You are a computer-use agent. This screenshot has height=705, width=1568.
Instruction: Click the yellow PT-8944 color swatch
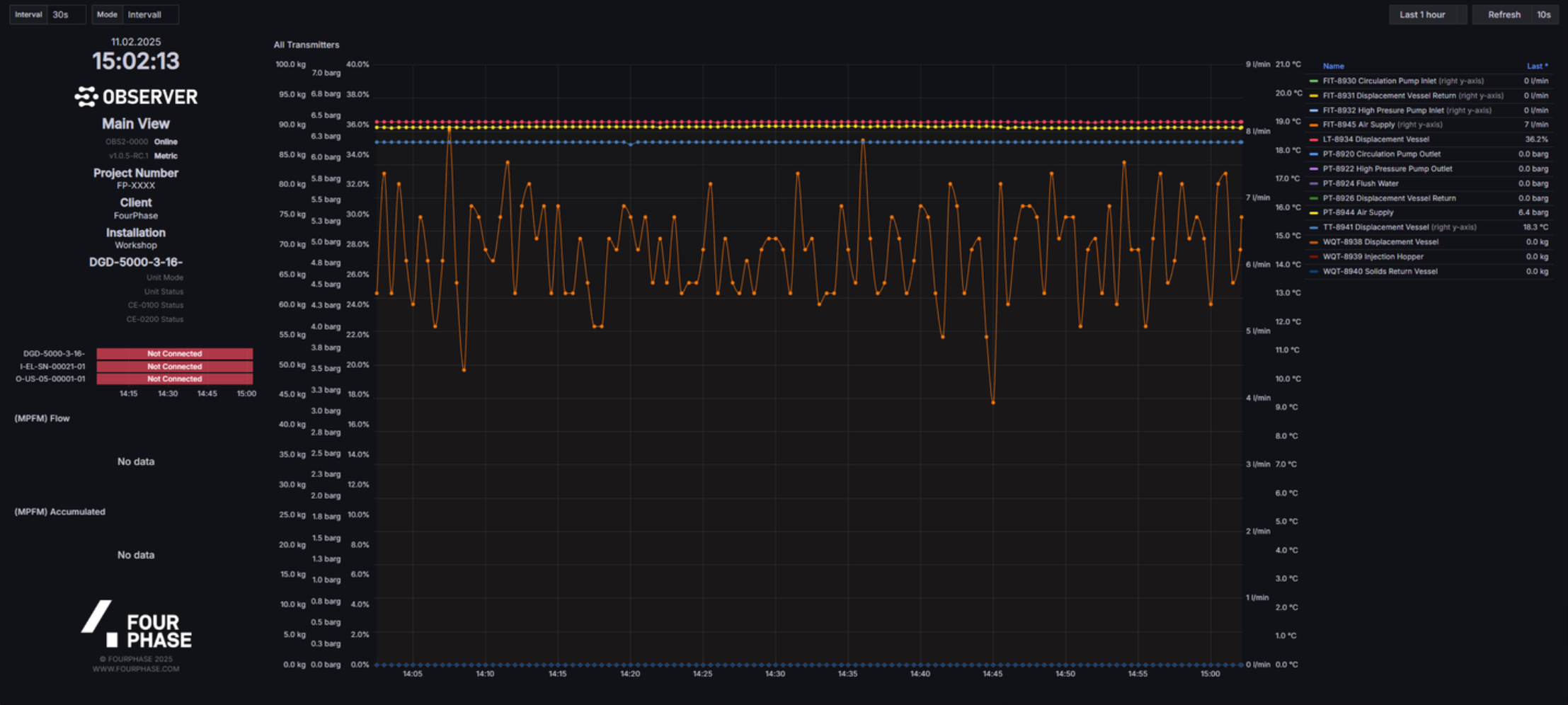tap(1314, 213)
